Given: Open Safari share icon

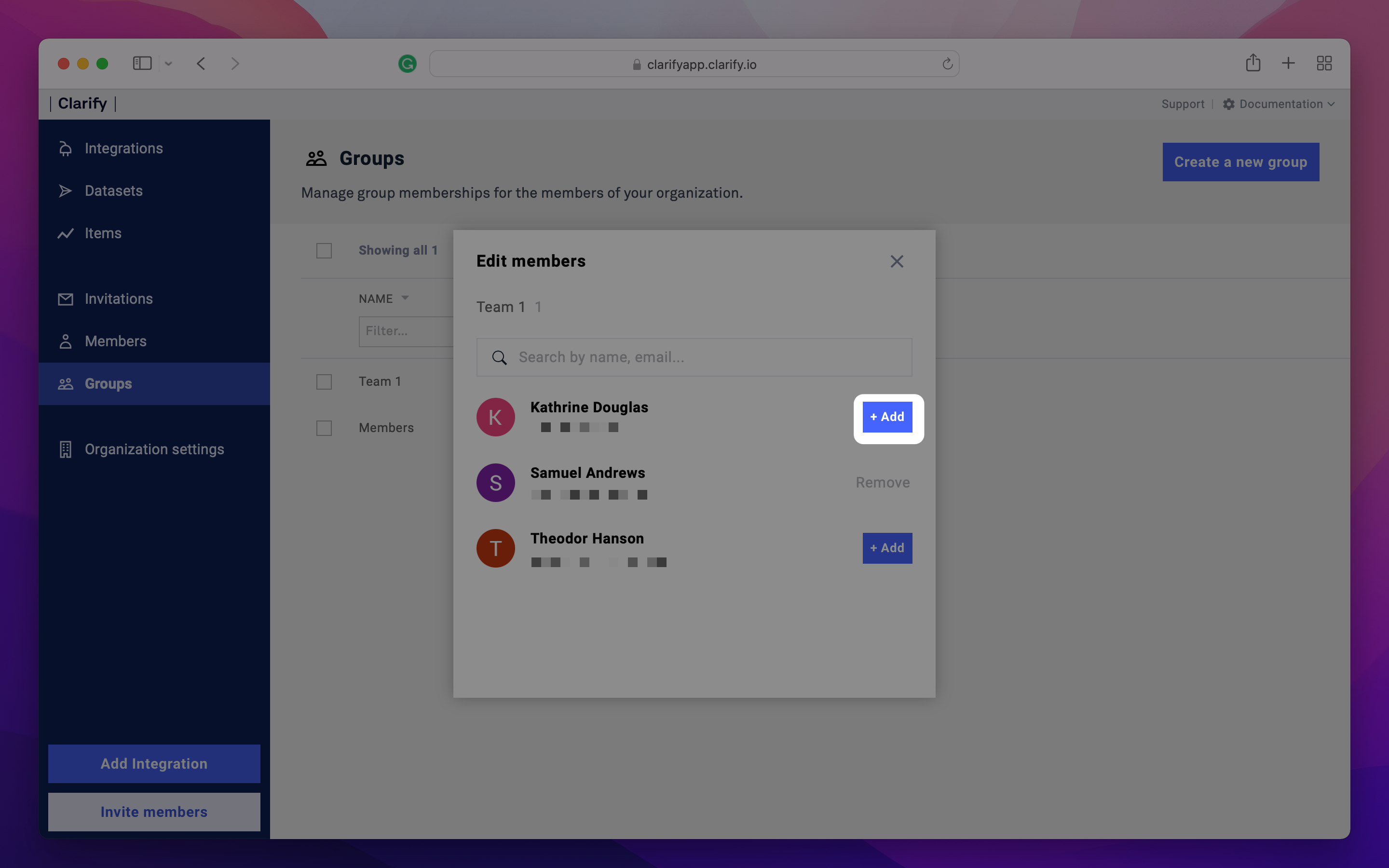Looking at the screenshot, I should point(1253,63).
